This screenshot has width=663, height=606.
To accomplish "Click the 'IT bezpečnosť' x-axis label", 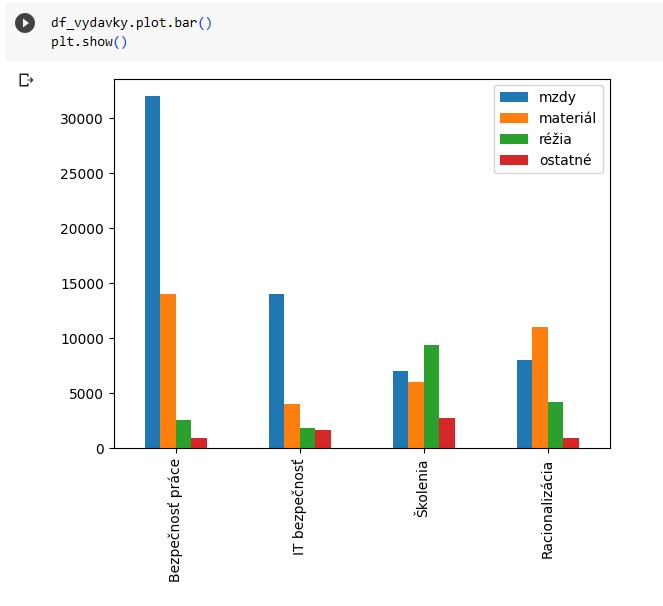I will pos(299,507).
